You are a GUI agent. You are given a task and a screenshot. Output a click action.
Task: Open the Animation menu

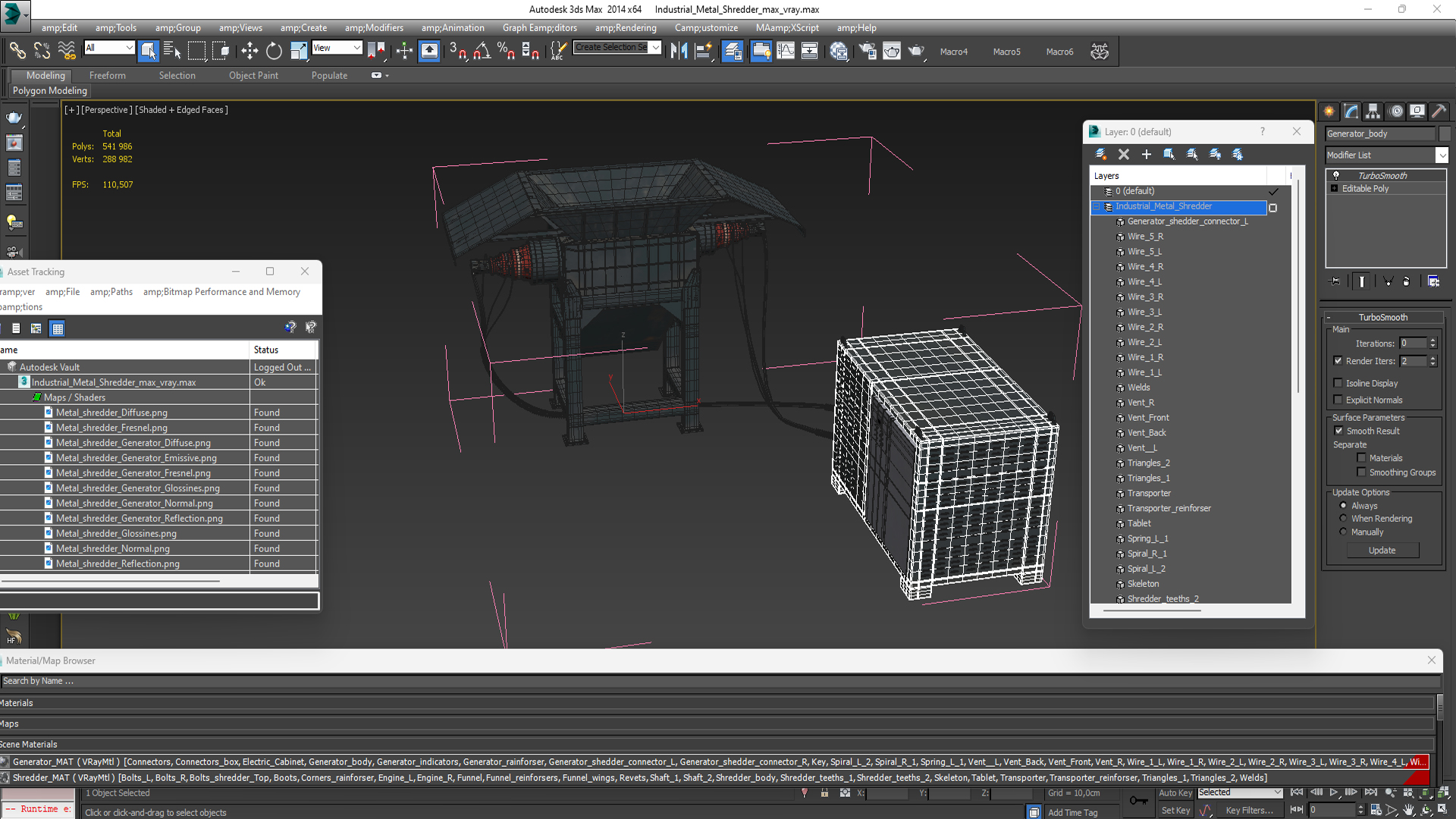tap(453, 27)
